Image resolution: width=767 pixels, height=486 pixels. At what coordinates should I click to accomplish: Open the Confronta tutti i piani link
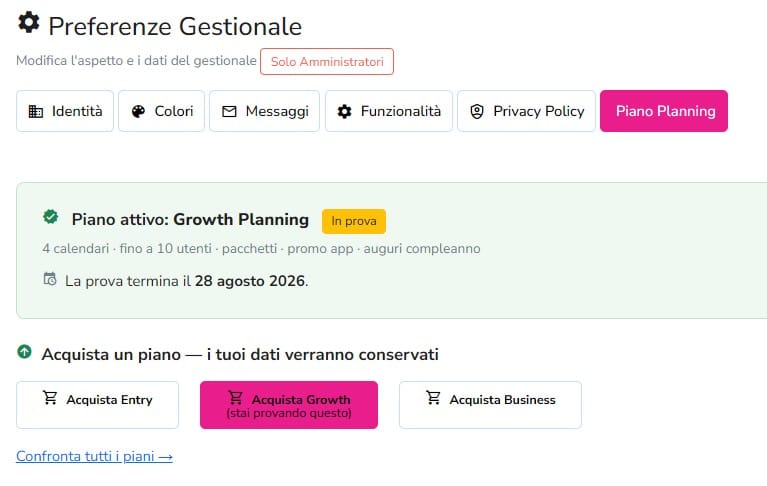(x=94, y=456)
